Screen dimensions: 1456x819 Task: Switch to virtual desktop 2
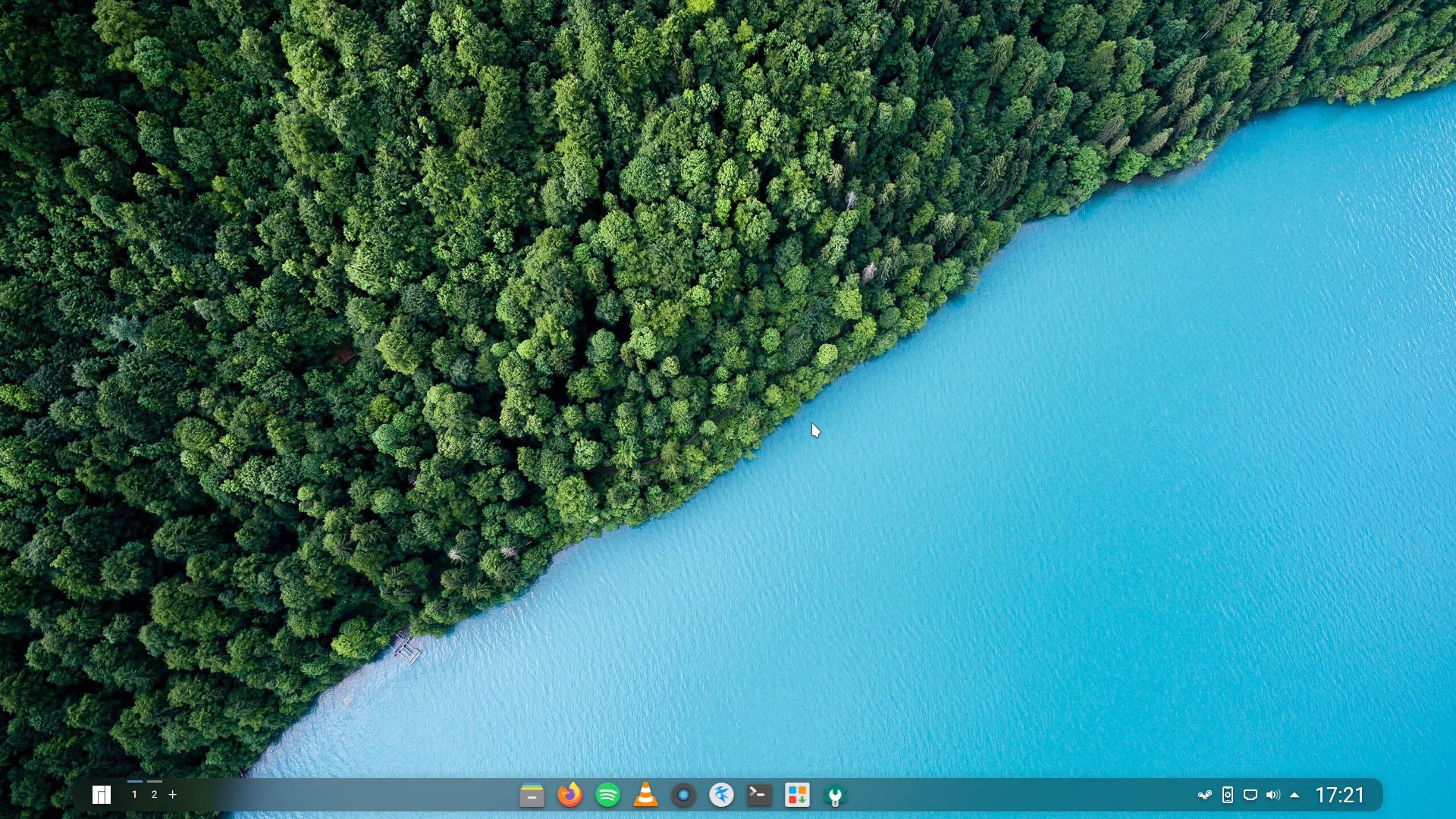(154, 795)
